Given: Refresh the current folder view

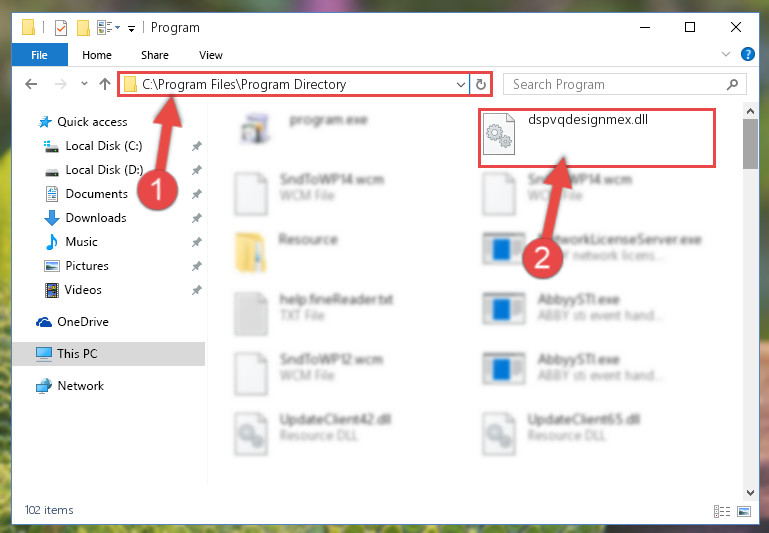Looking at the screenshot, I should (x=481, y=84).
